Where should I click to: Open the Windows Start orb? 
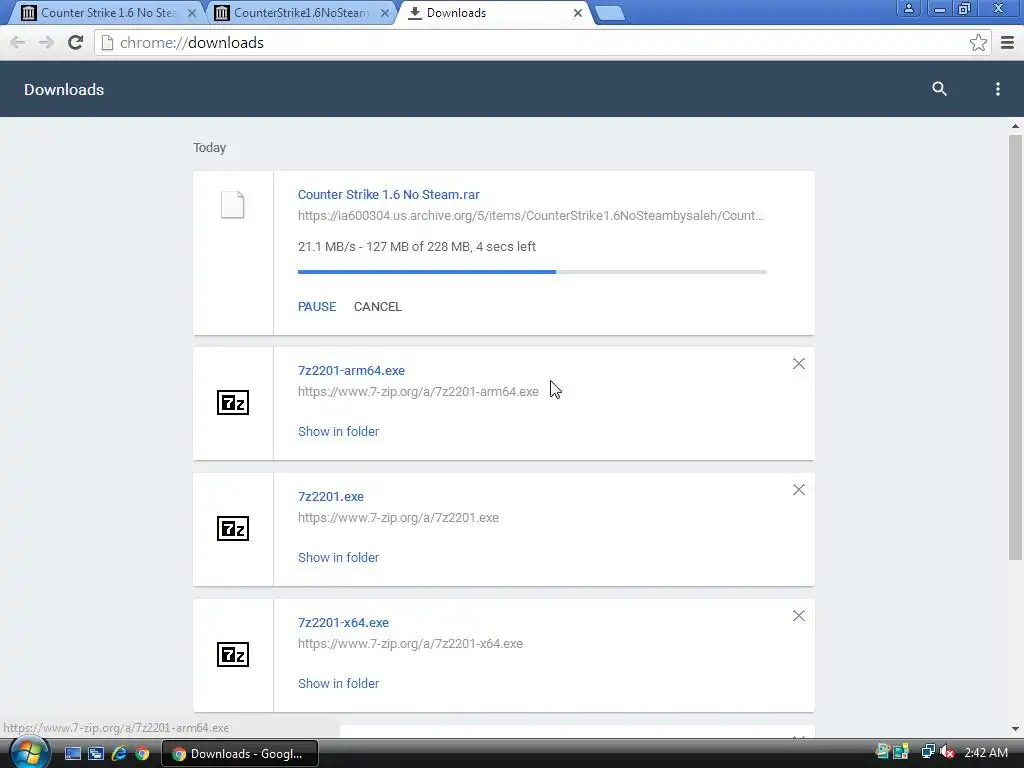pos(29,752)
